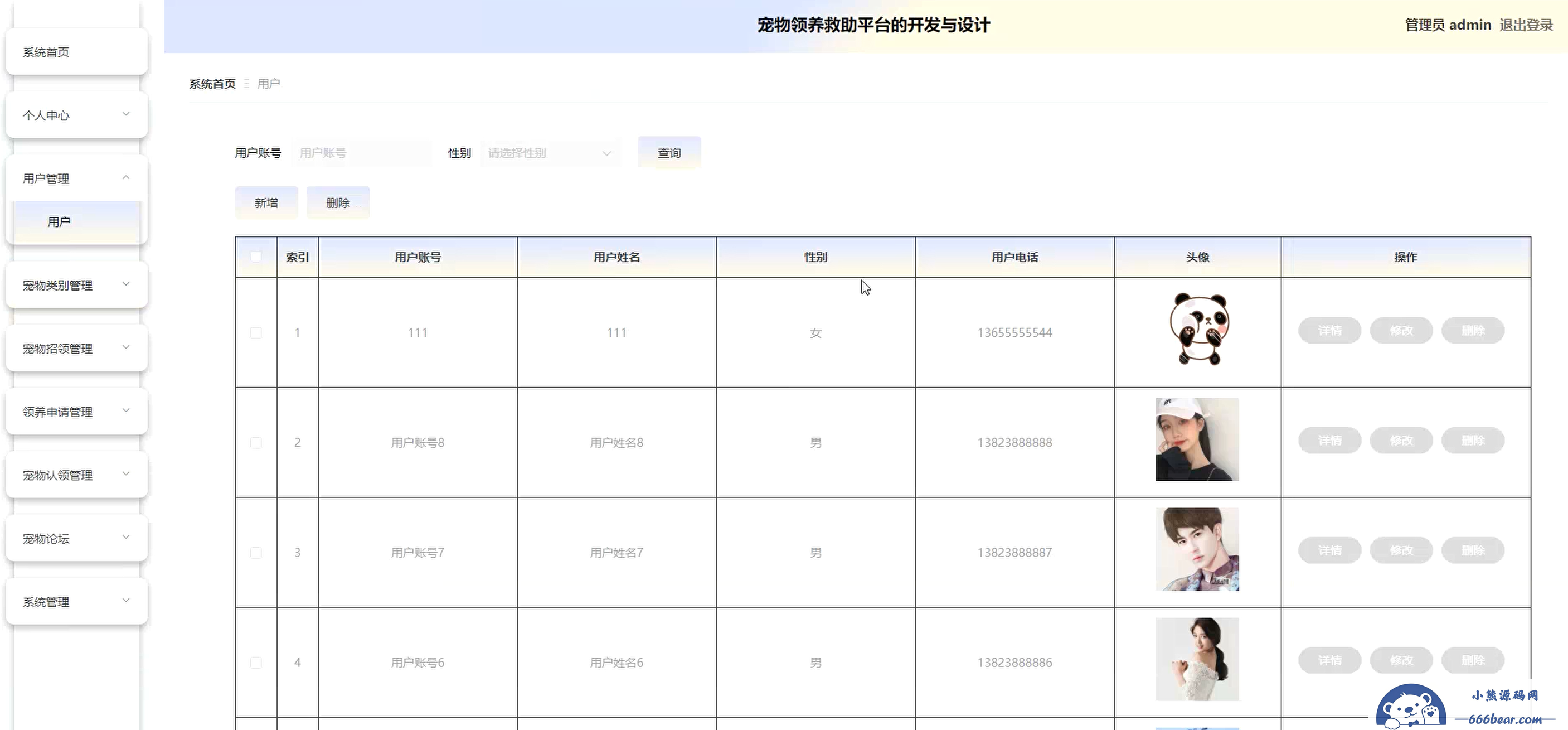Click phone number 13655555544
The width and height of the screenshot is (1568, 730).
pos(1014,332)
